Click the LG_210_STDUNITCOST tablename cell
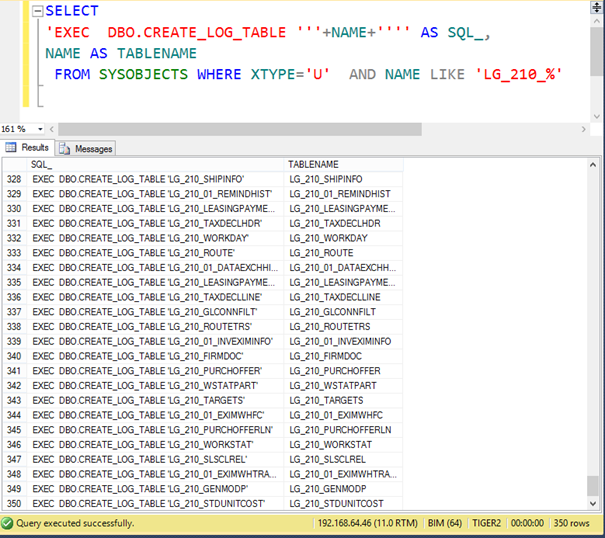The image size is (605, 538). click(x=343, y=504)
